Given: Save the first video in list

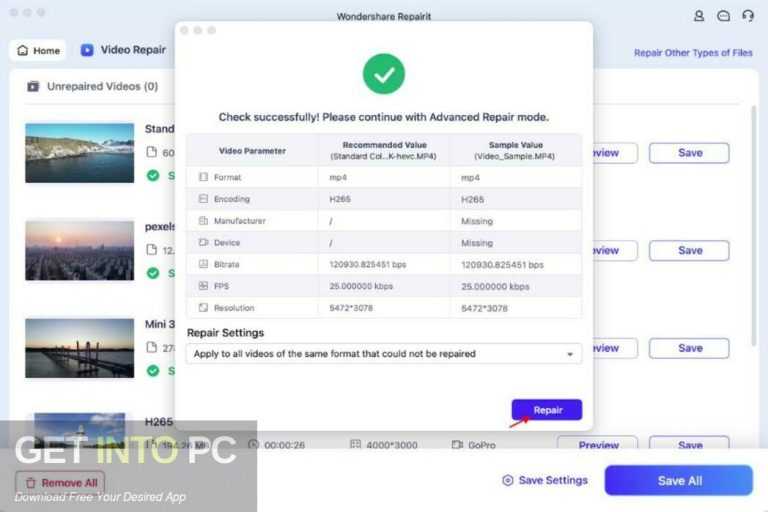Looking at the screenshot, I should click(x=689, y=153).
